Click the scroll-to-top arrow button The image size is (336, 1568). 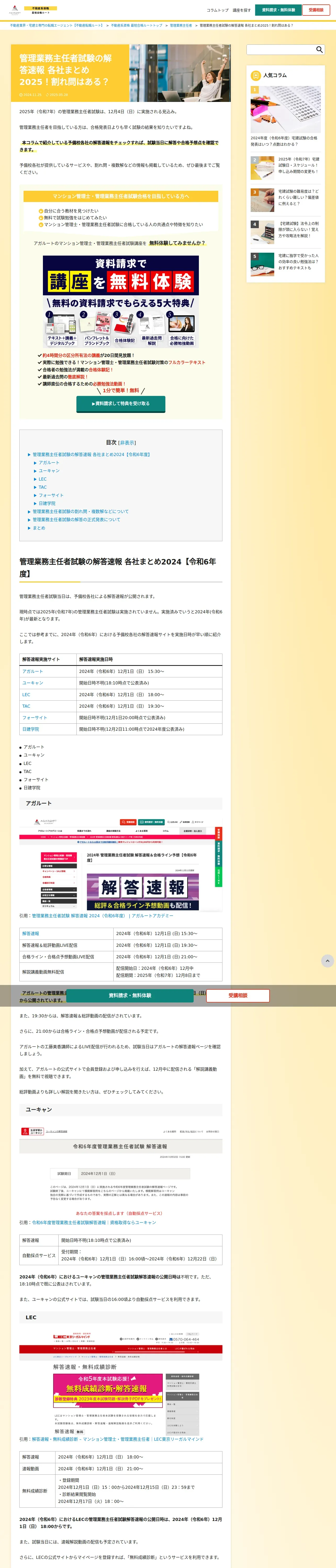[x=327, y=960]
